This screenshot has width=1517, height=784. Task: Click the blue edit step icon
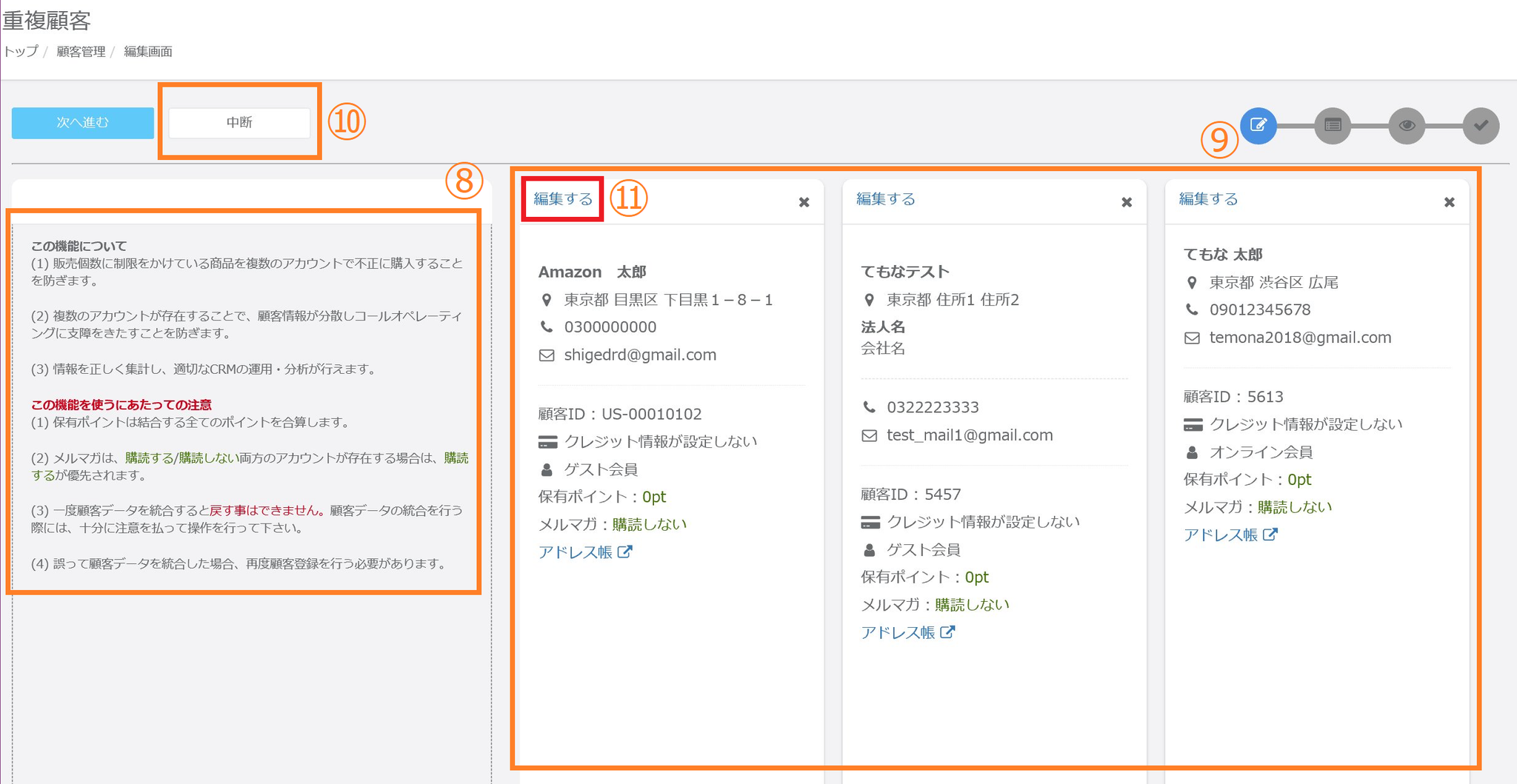point(1258,125)
